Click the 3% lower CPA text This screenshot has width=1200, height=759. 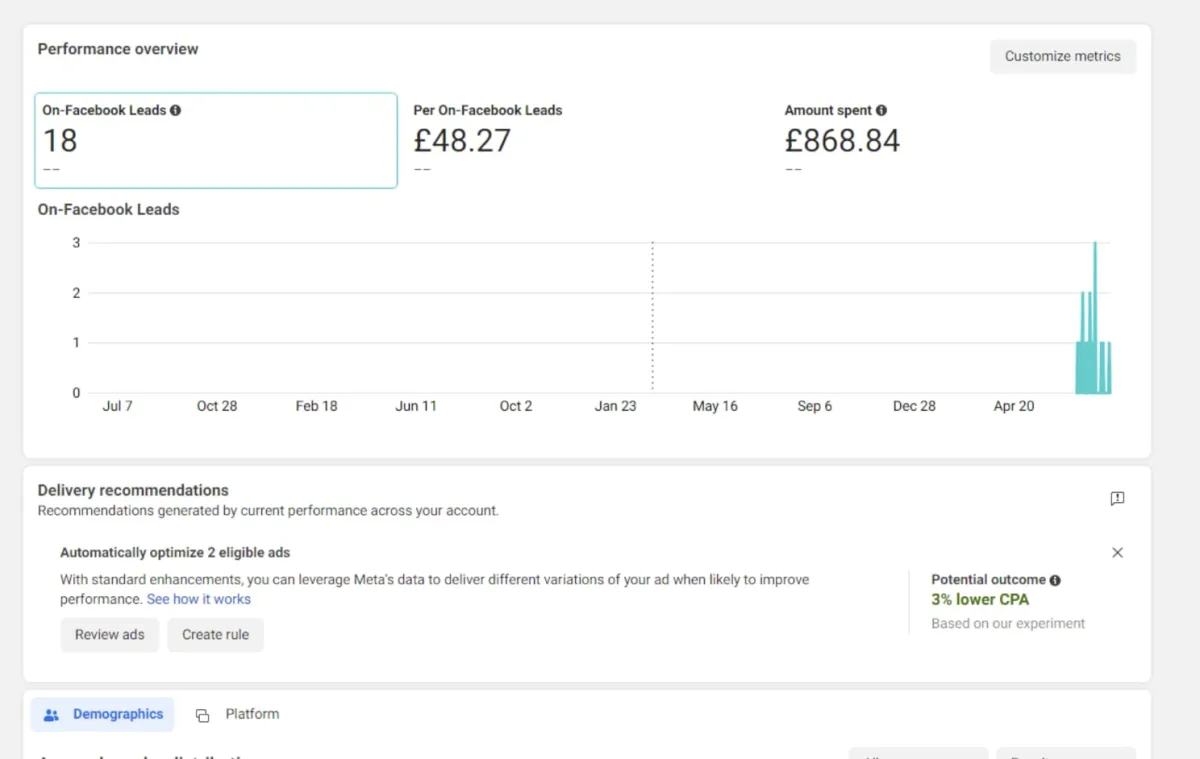(x=980, y=599)
